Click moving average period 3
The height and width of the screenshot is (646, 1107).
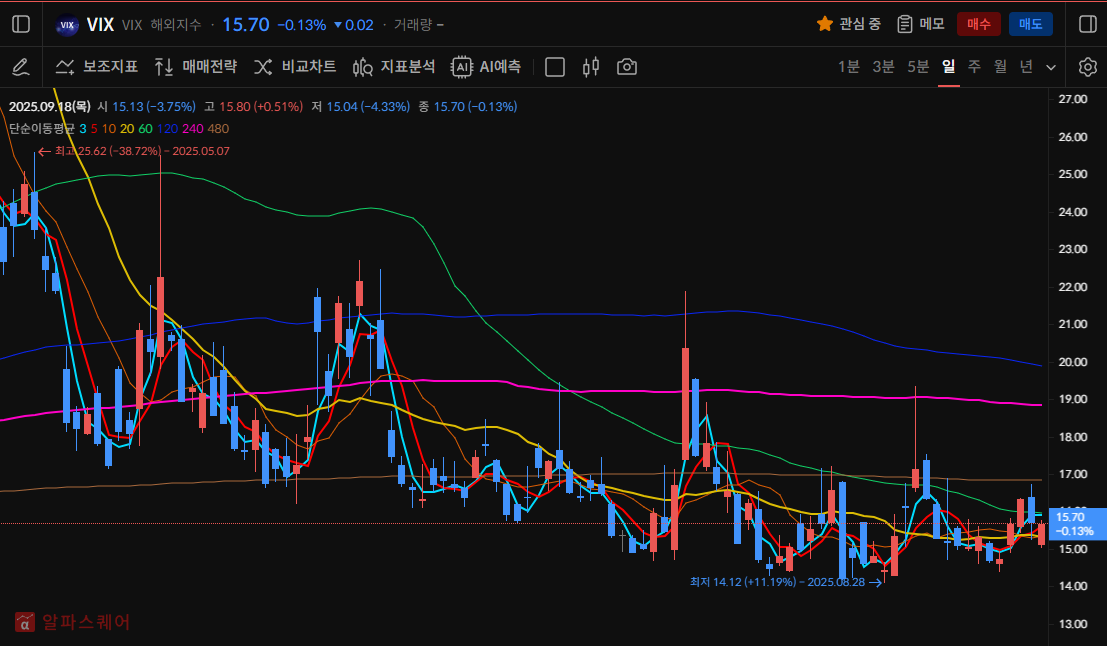[83, 128]
